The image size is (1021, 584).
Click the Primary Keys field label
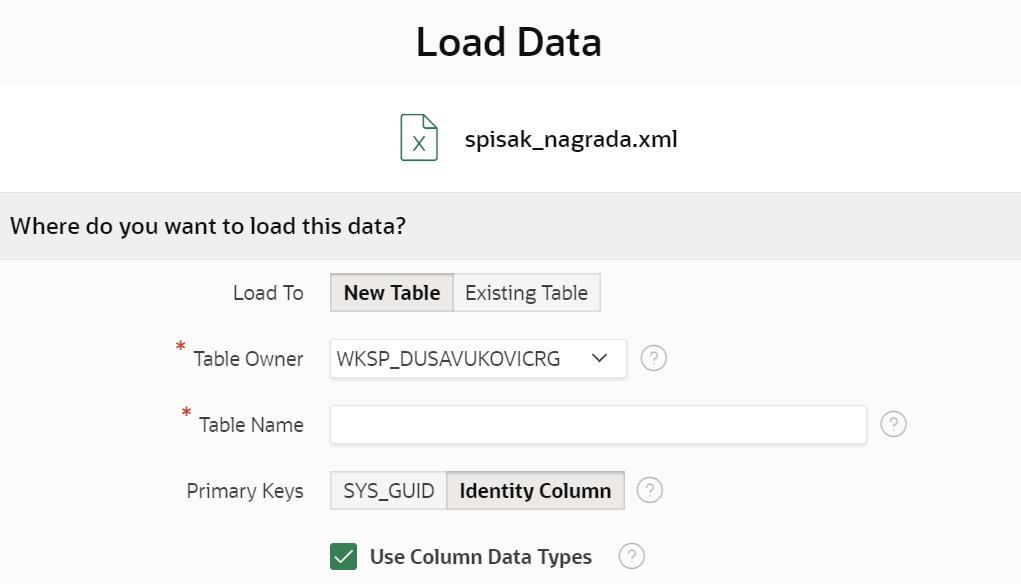click(244, 491)
